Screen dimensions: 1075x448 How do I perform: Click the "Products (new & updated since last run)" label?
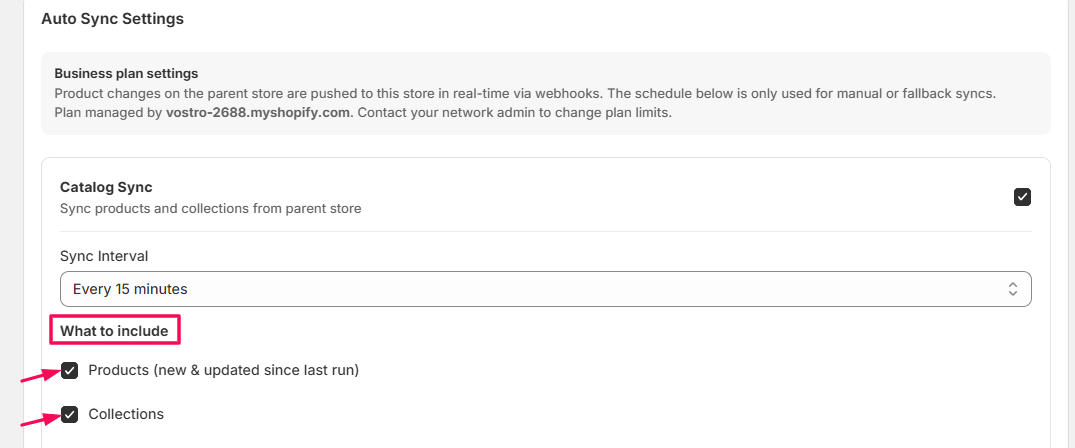223,370
